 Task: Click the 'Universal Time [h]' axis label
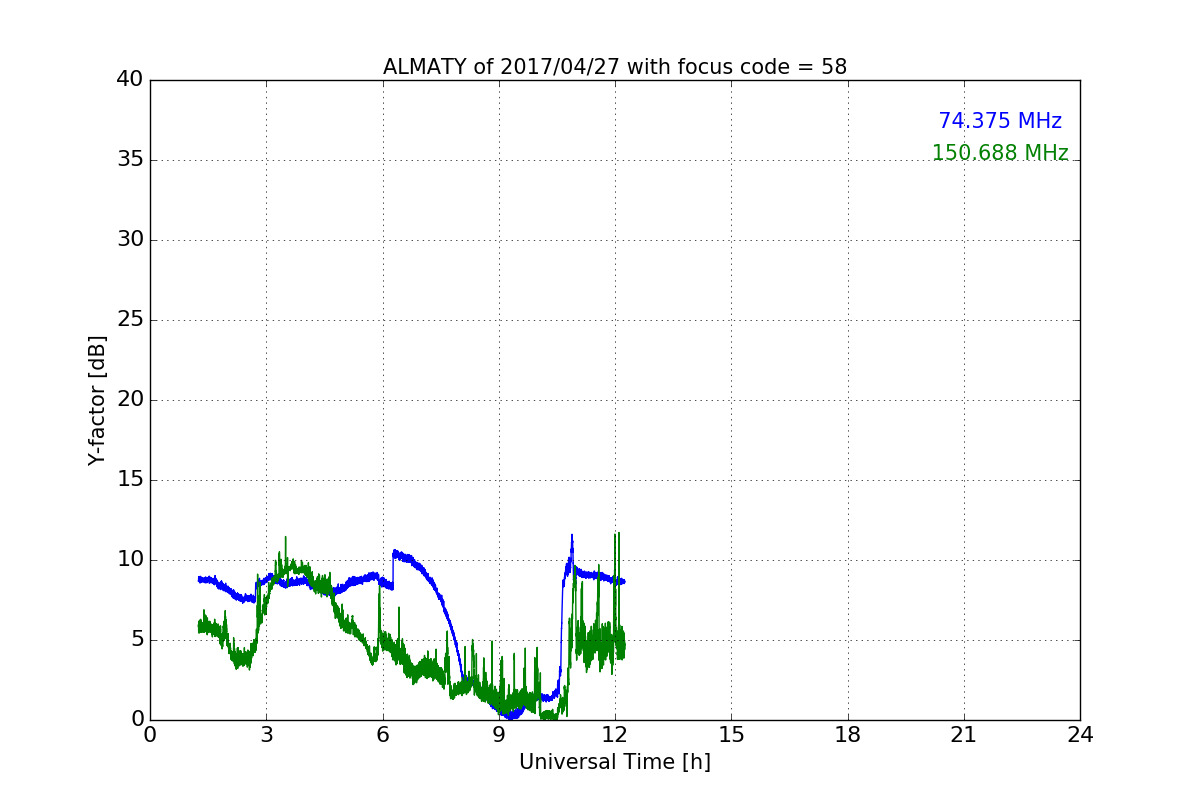(x=615, y=762)
